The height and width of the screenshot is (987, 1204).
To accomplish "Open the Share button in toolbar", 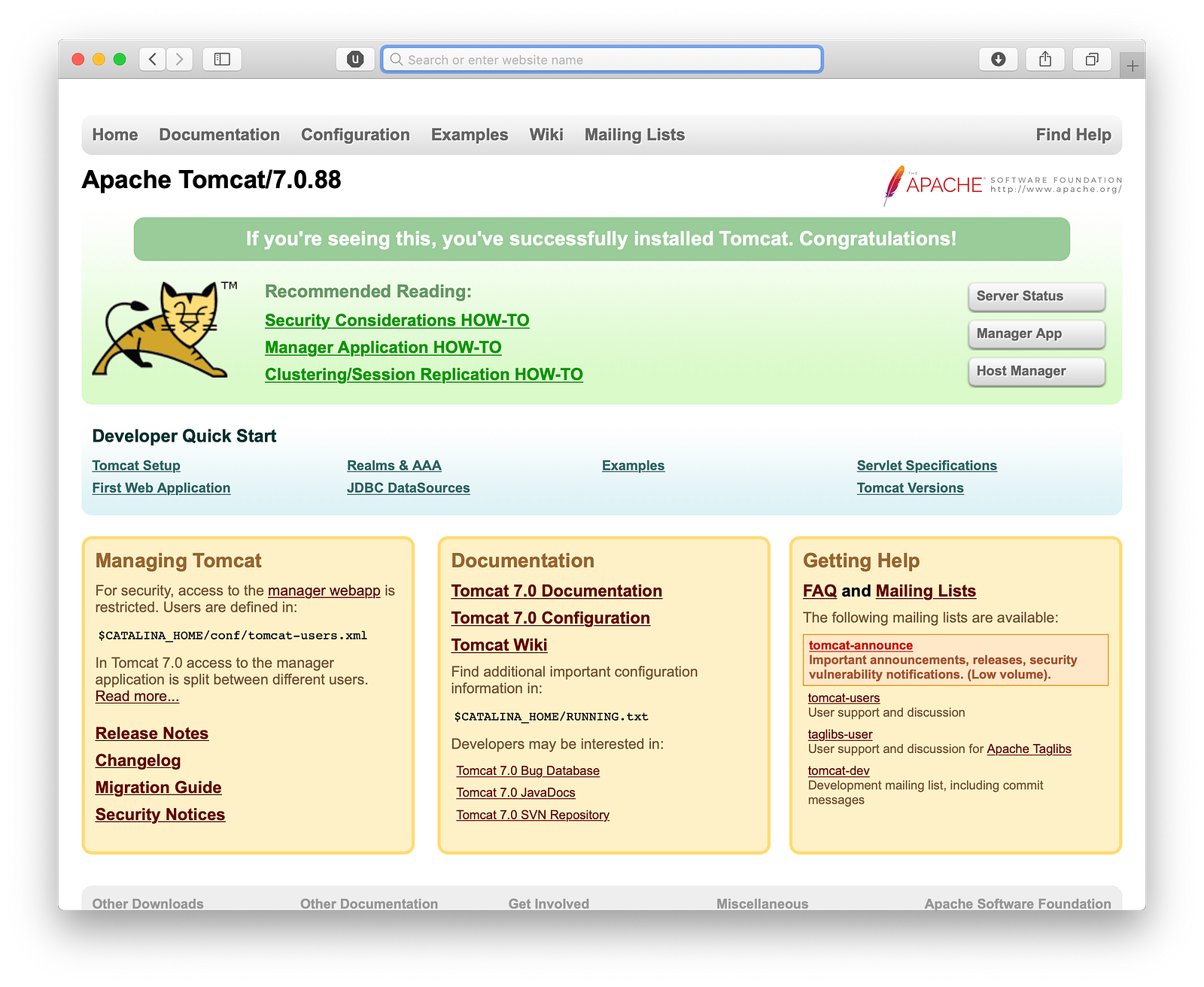I will (1045, 59).
